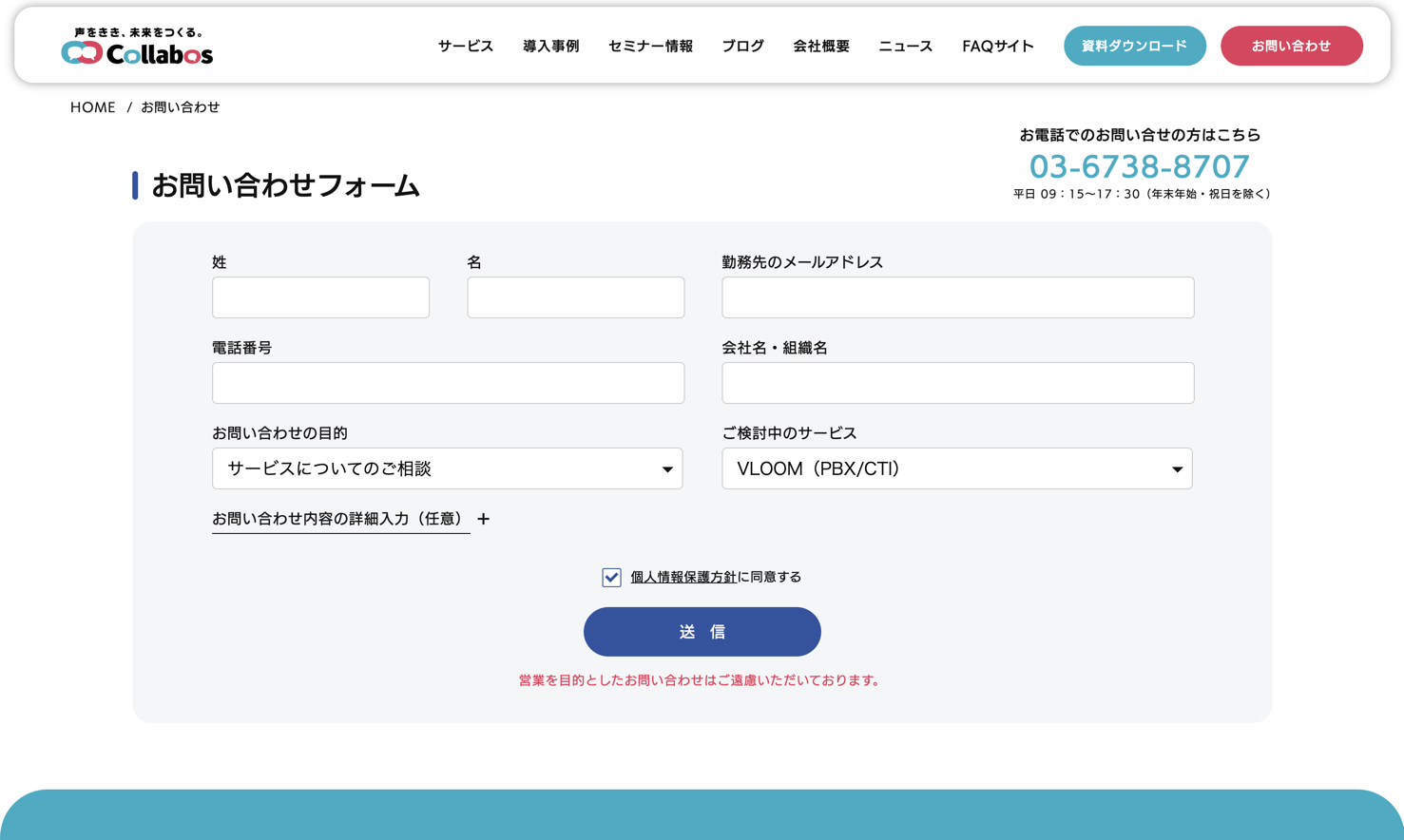Viewport: 1404px width, 840px height.
Task: Open the サービス menu item
Action: 465,46
